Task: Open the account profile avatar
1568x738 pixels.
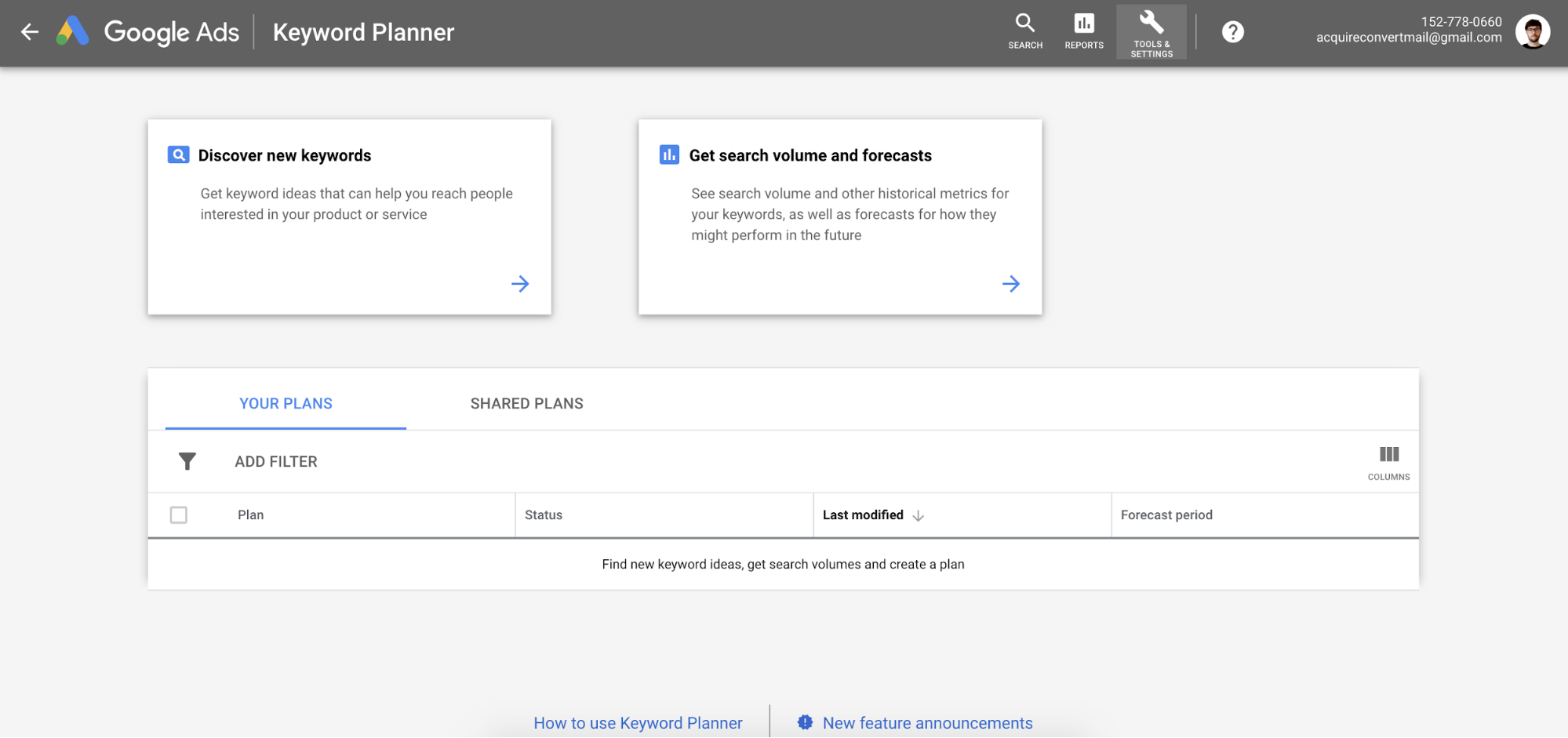Action: click(1532, 32)
